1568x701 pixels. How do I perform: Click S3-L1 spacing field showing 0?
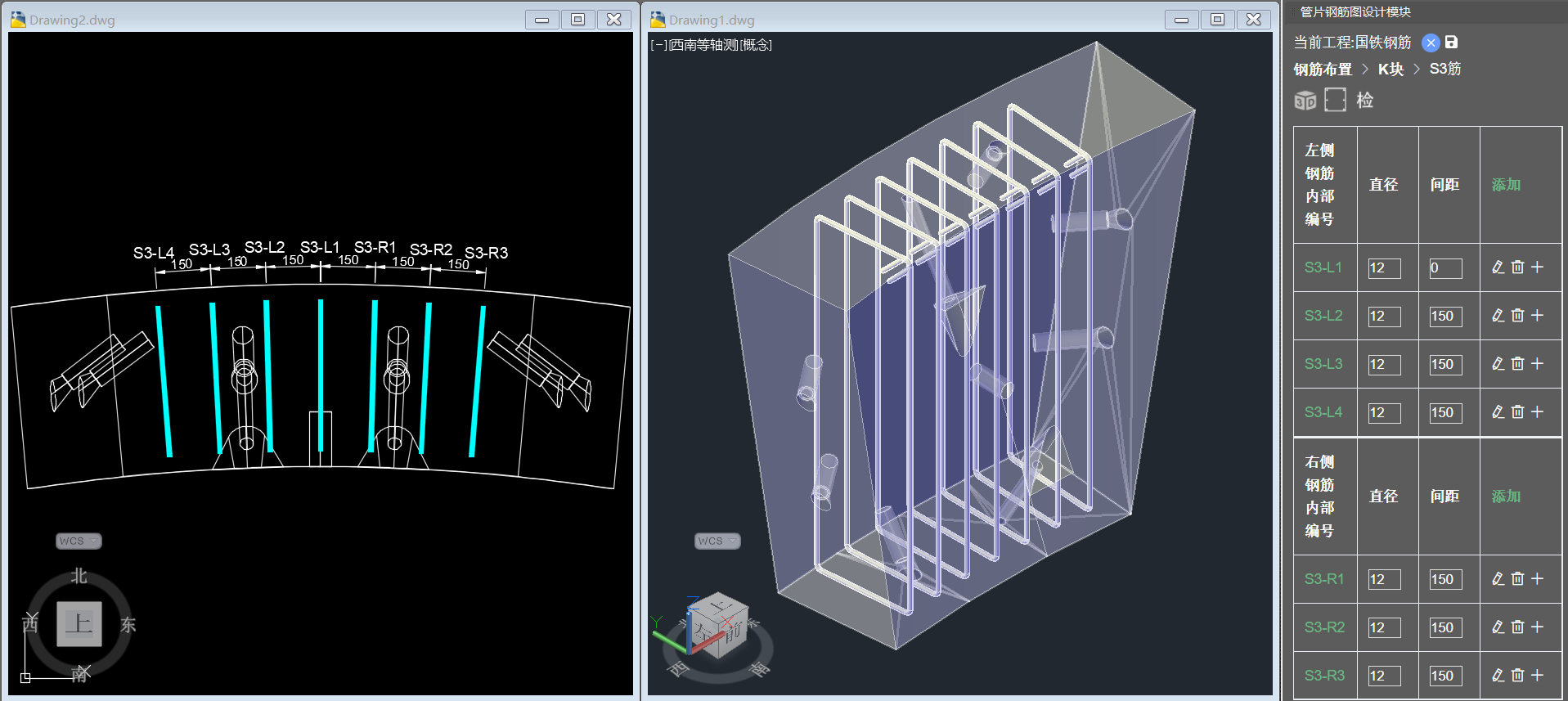pyautogui.click(x=1445, y=268)
